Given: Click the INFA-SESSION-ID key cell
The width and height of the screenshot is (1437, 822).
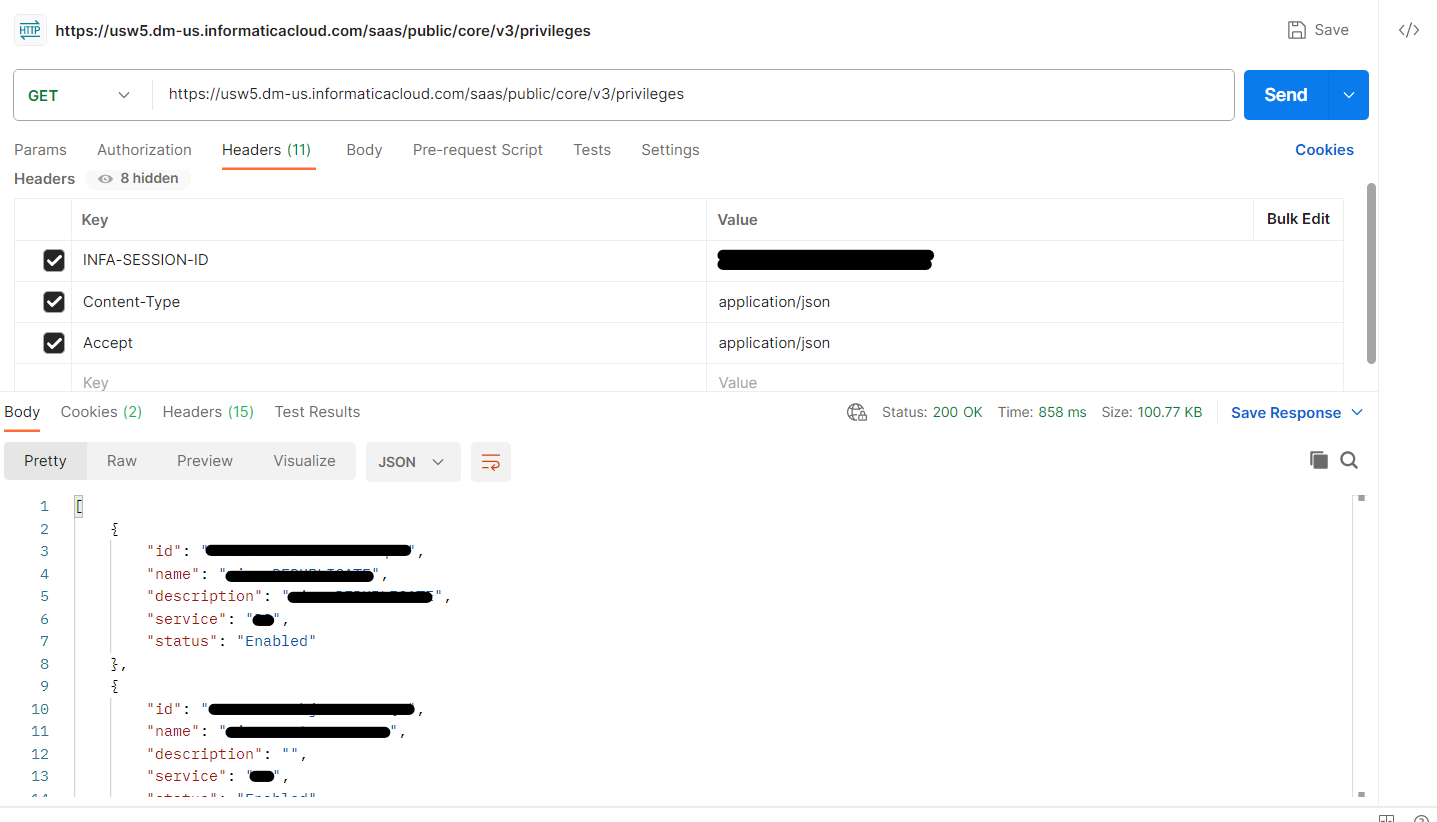Looking at the screenshot, I should 388,261.
